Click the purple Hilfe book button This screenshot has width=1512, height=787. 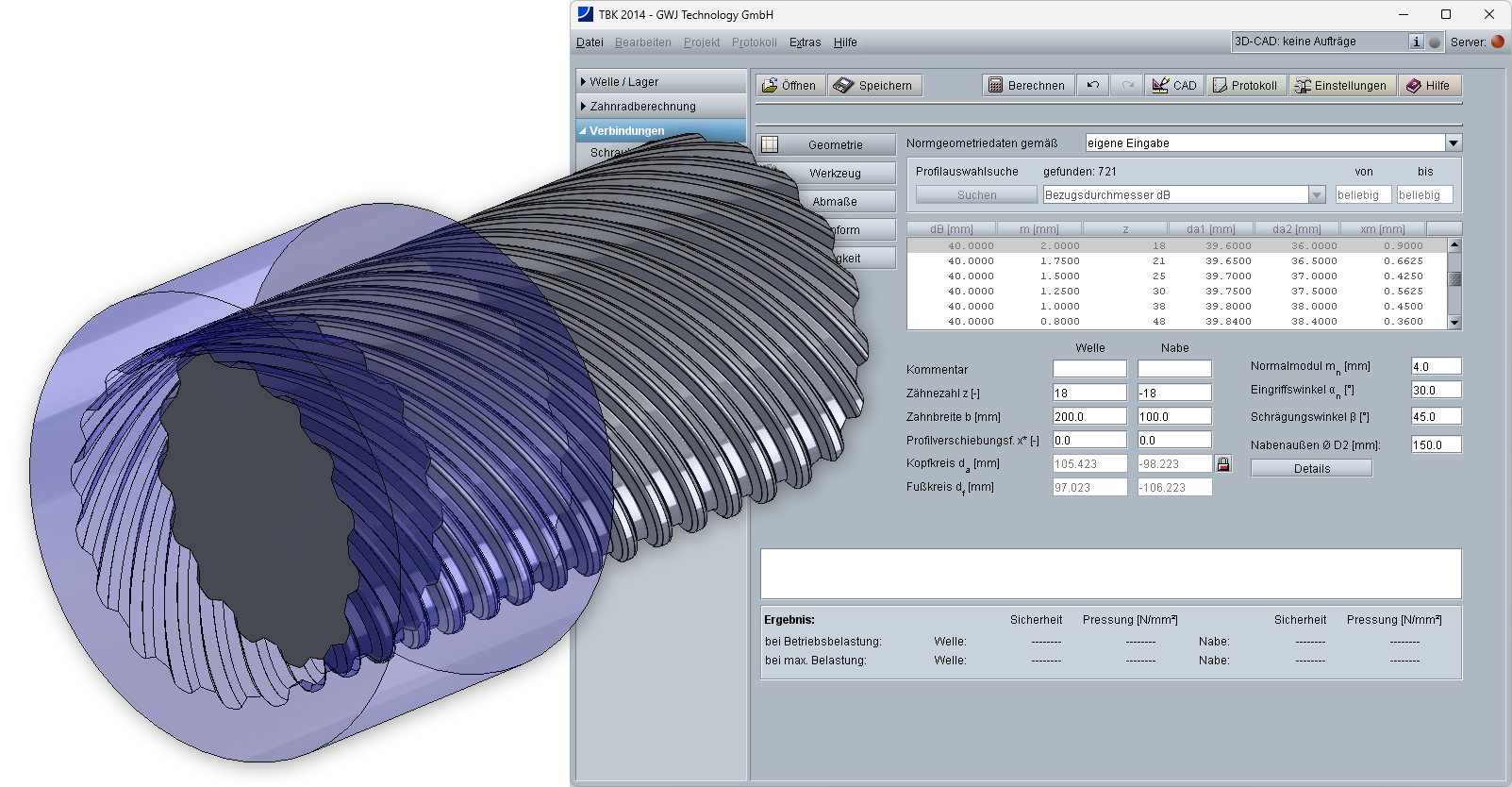click(x=1428, y=86)
